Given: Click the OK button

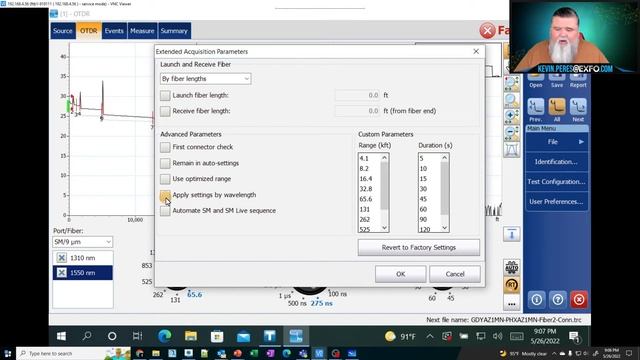Looking at the screenshot, I should pyautogui.click(x=400, y=274).
